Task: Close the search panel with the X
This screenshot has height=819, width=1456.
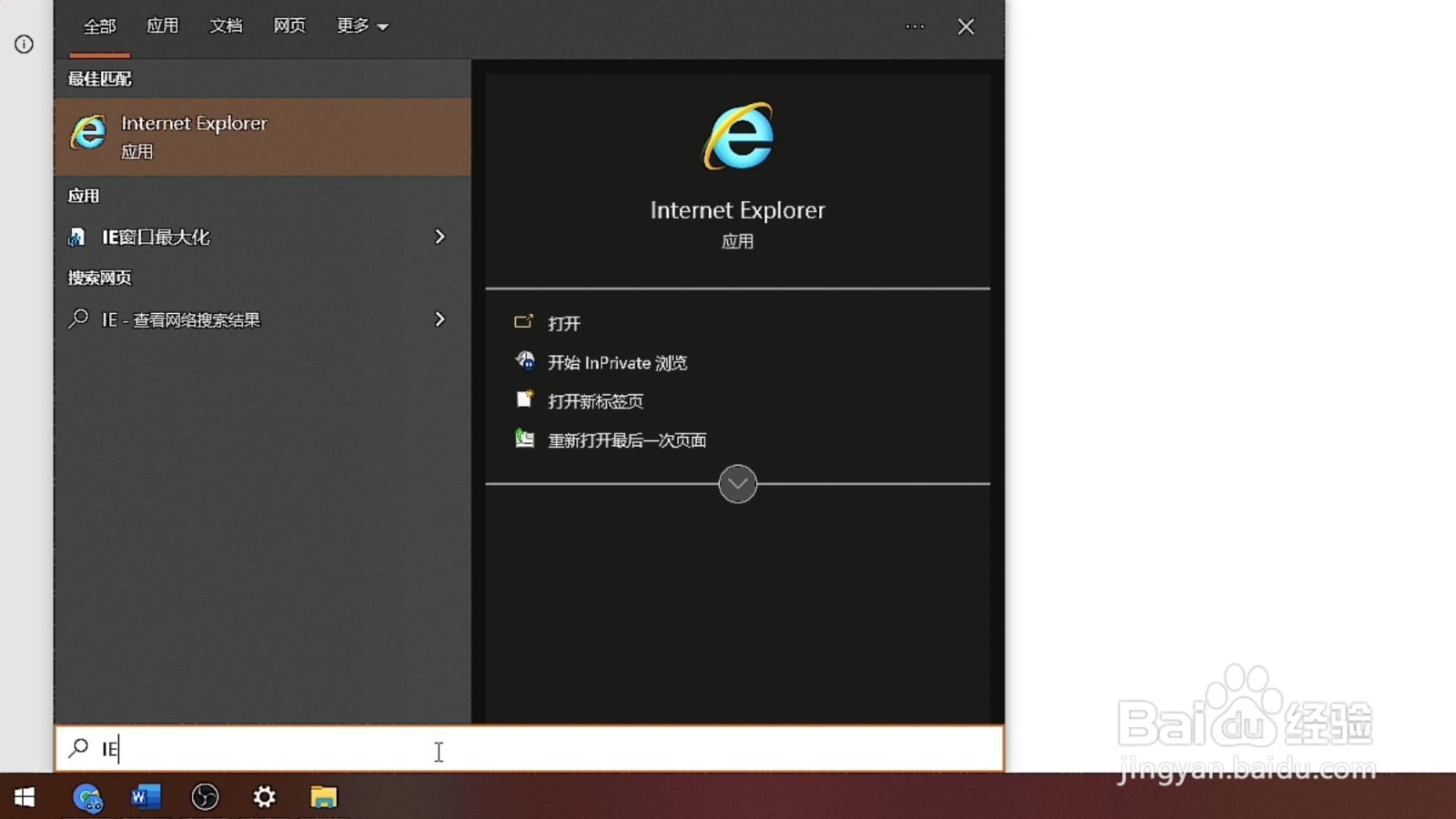Action: coord(966,26)
